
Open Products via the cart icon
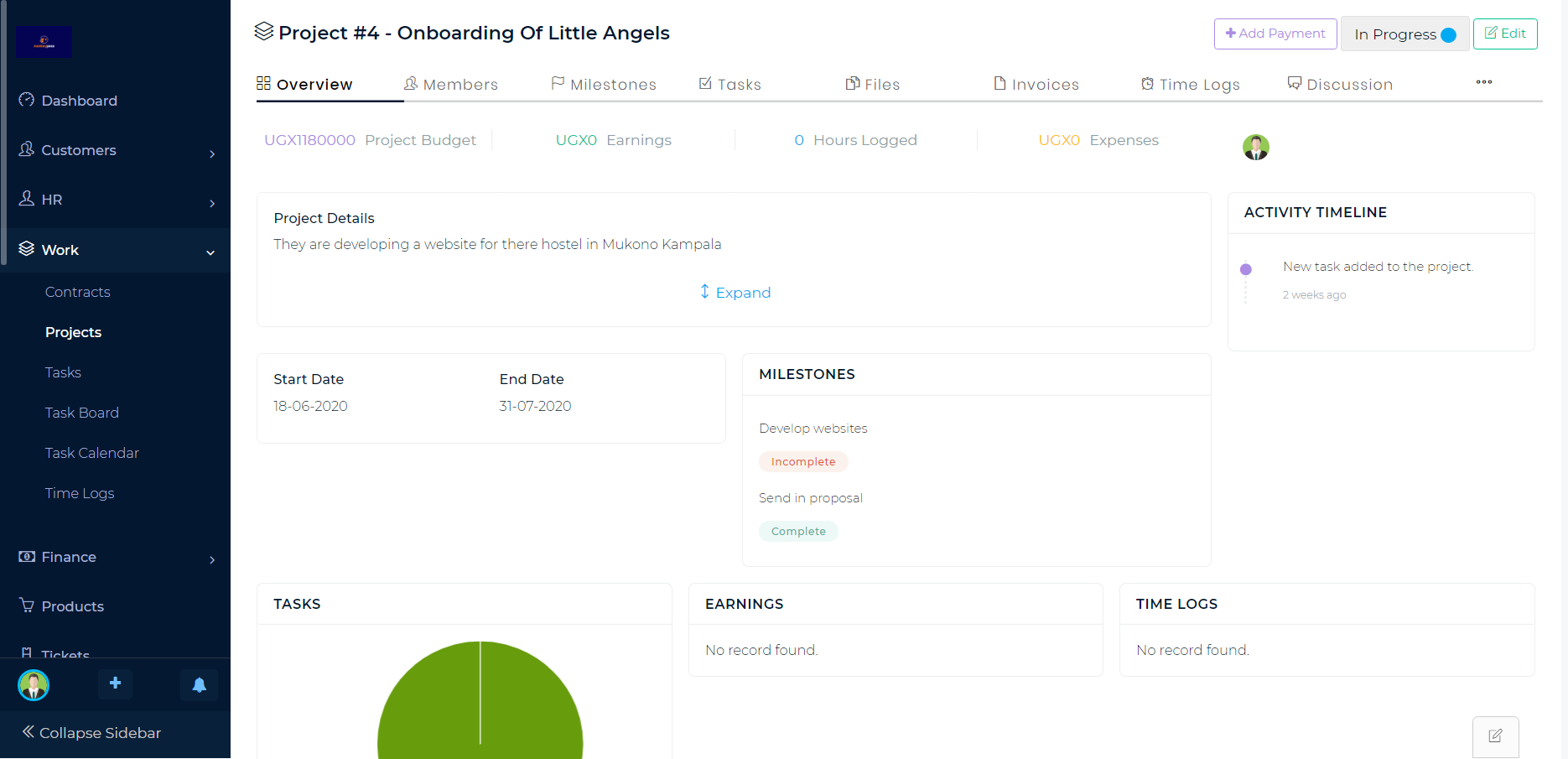point(27,606)
